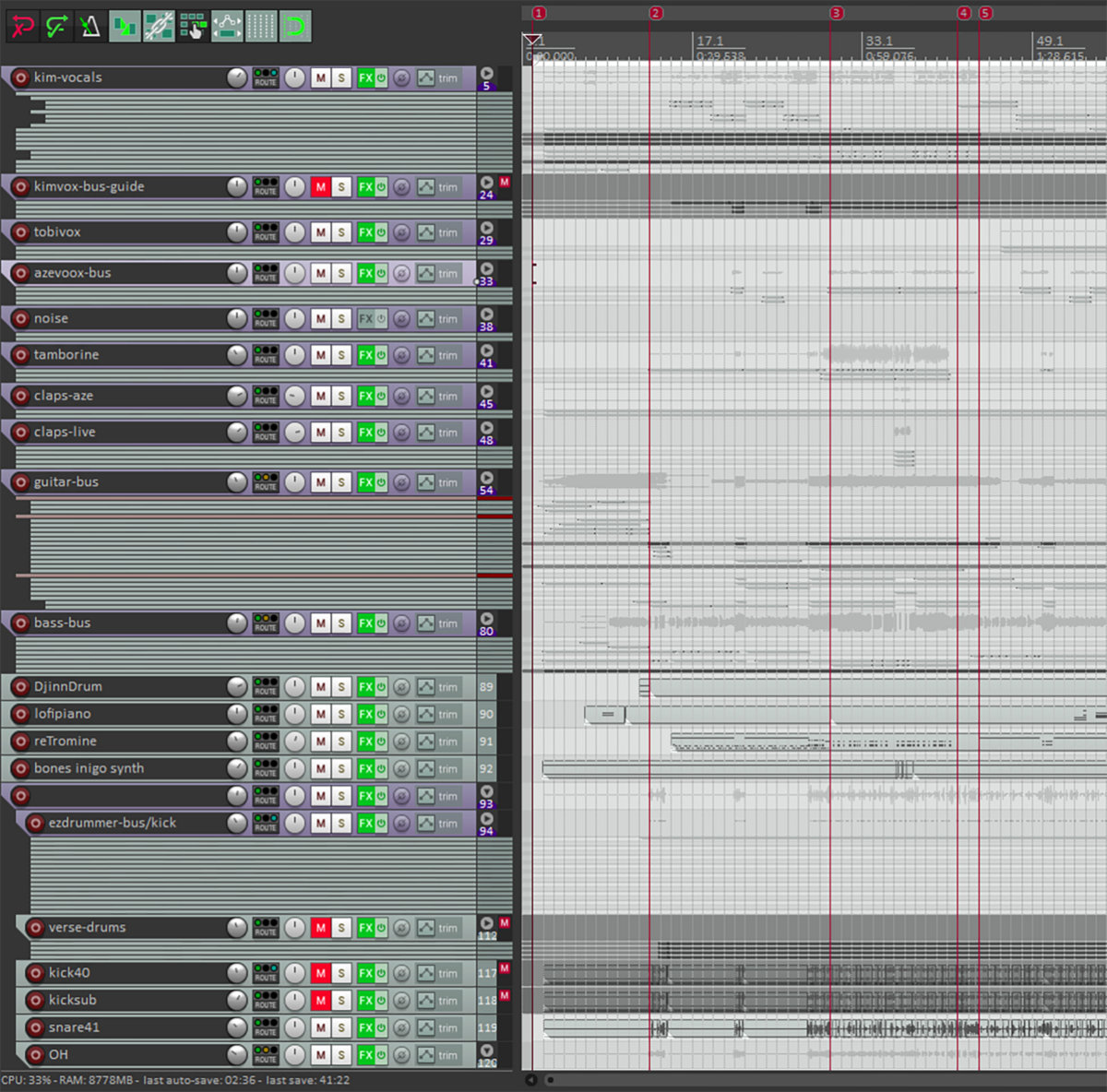Open the routing window for bass-bus
The width and height of the screenshot is (1107, 1092).
(x=266, y=624)
